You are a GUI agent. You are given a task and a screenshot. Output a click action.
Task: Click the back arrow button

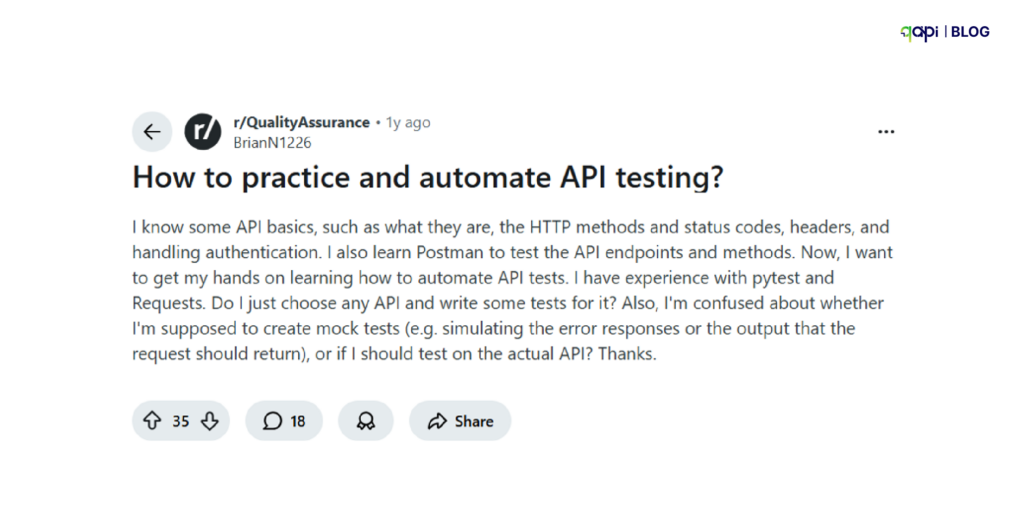point(152,131)
